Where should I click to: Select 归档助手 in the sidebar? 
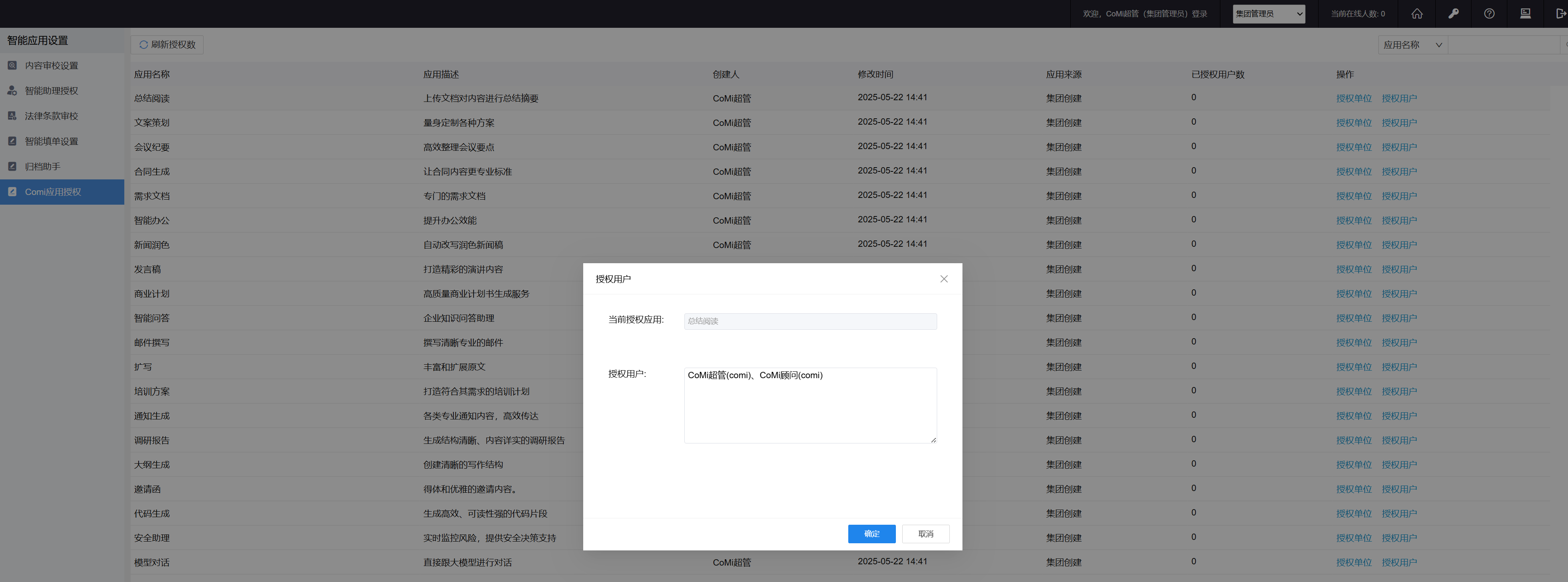pyautogui.click(x=42, y=166)
